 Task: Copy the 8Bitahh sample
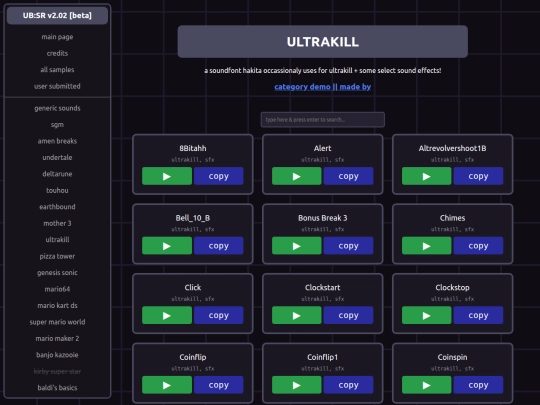pos(219,176)
